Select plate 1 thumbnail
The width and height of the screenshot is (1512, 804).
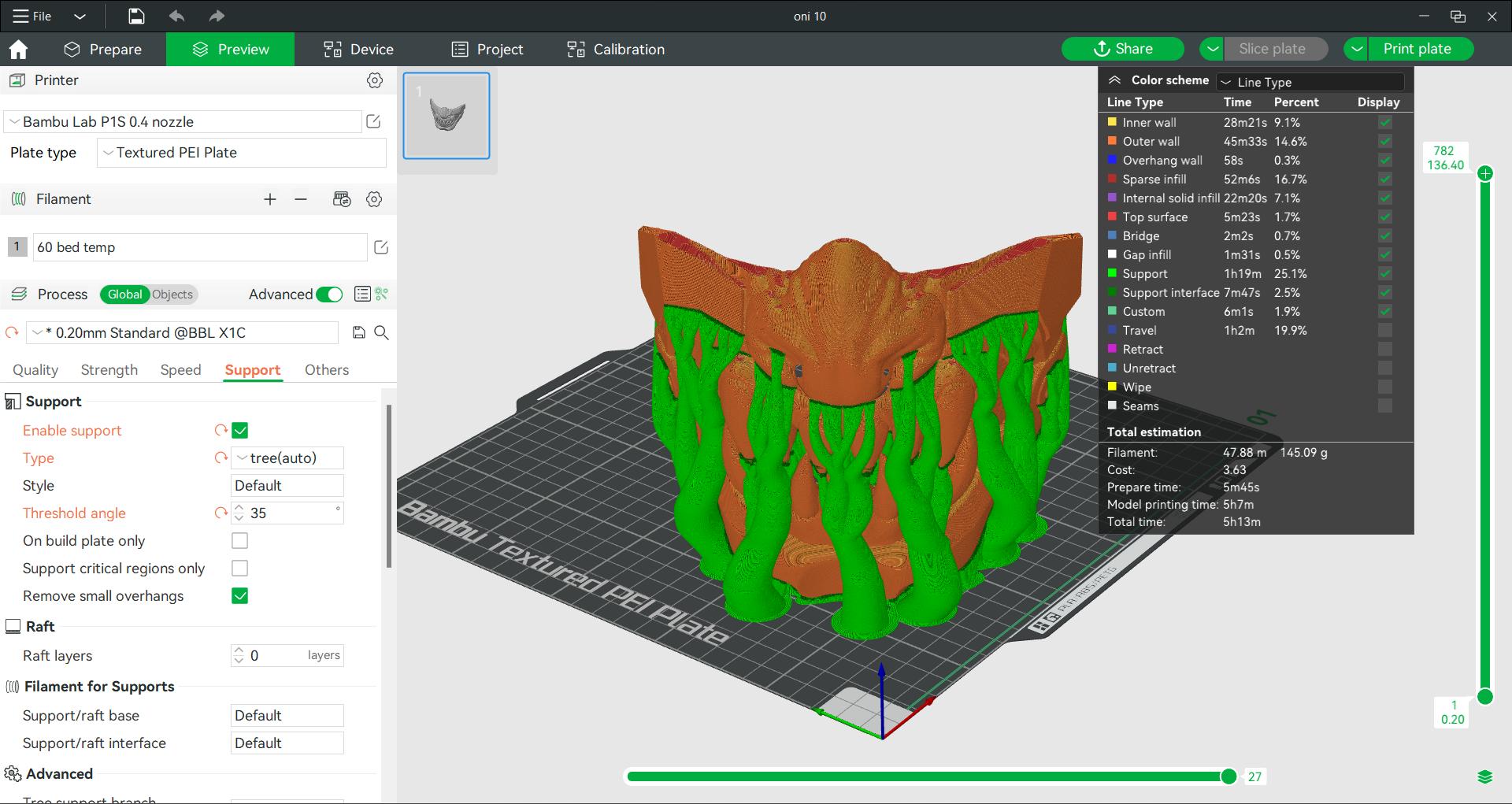(447, 116)
